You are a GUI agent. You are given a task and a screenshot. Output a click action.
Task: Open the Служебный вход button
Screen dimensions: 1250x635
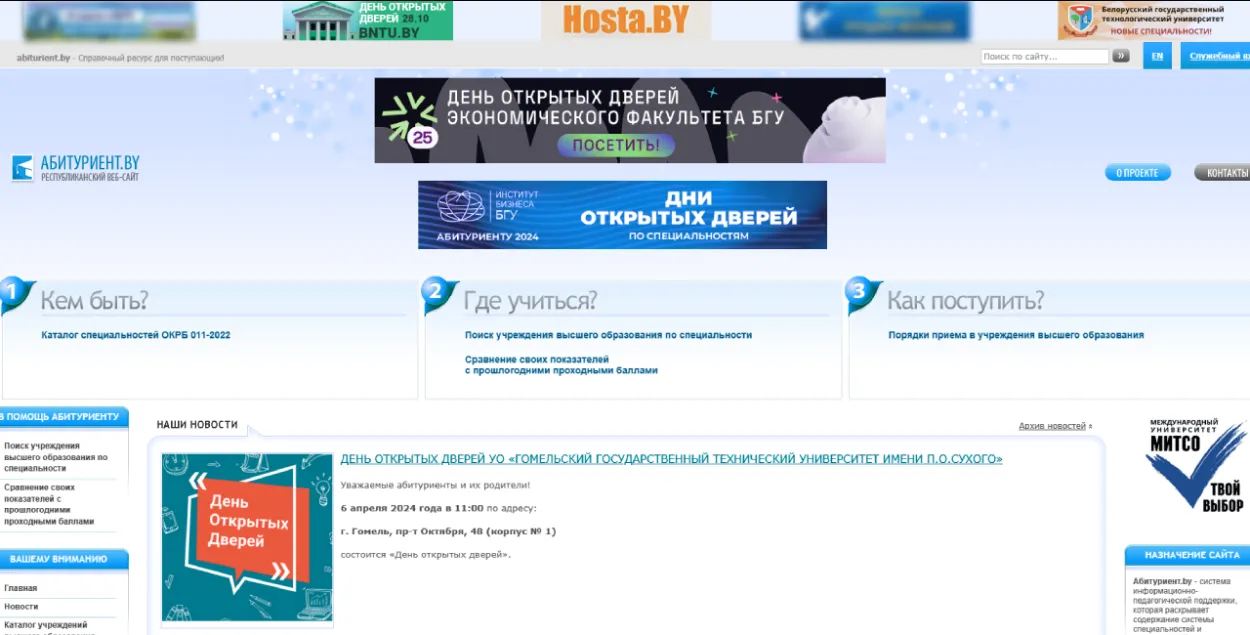tap(1215, 56)
